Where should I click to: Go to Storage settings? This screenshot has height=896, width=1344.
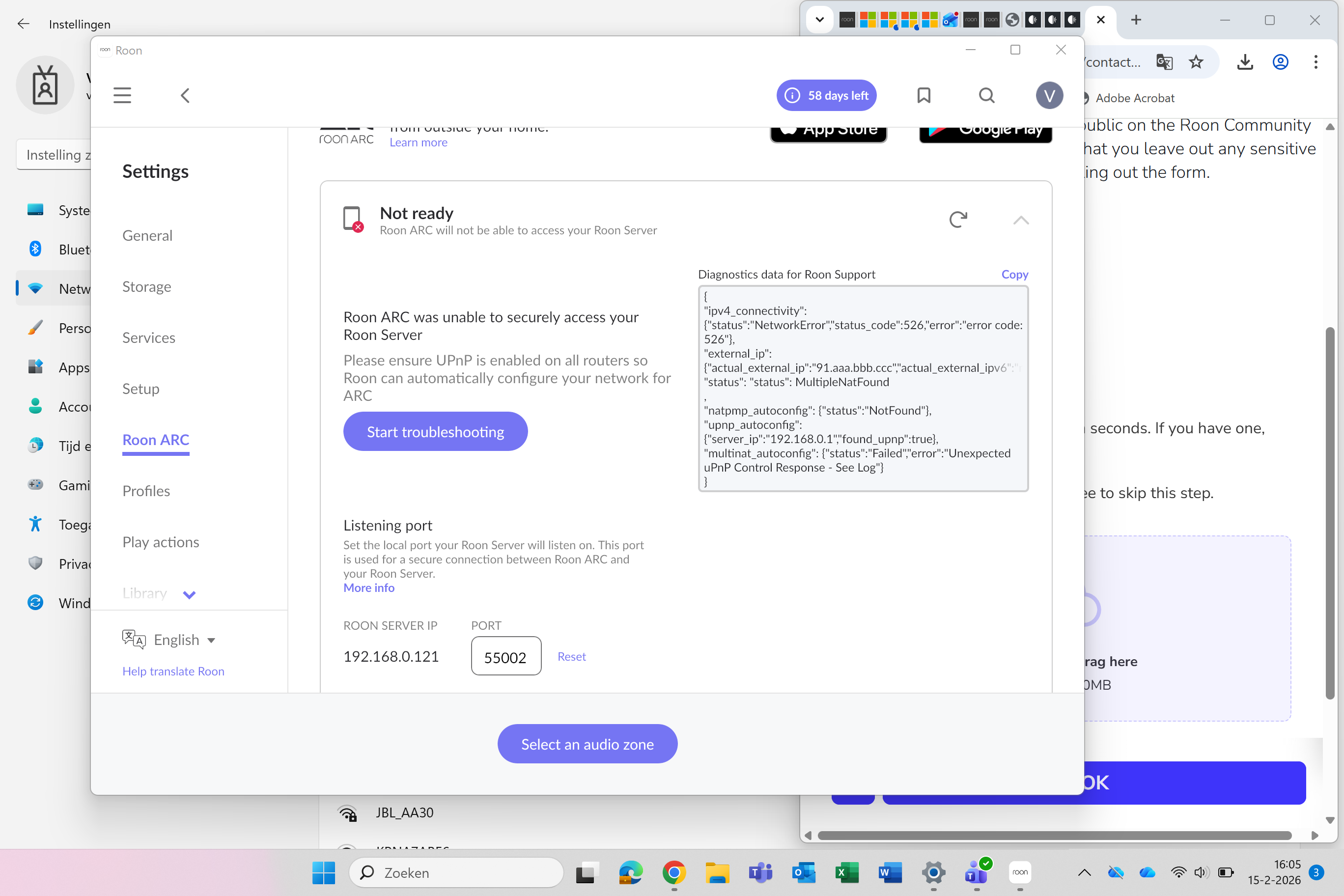point(147,287)
